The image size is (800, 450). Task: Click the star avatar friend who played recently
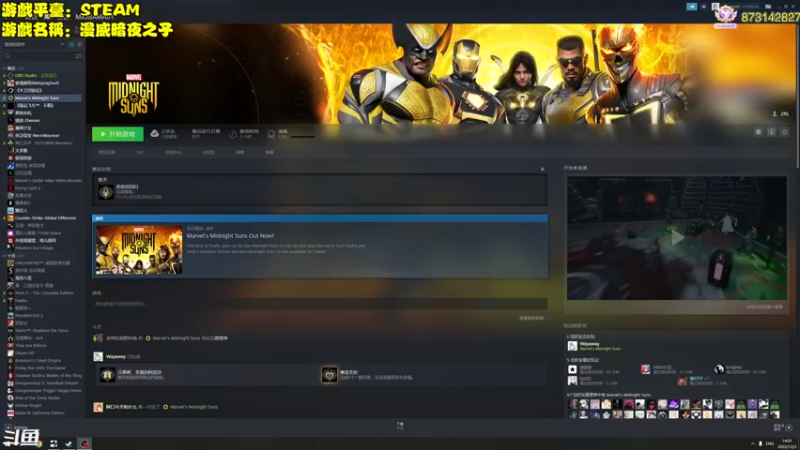[x=572, y=369]
